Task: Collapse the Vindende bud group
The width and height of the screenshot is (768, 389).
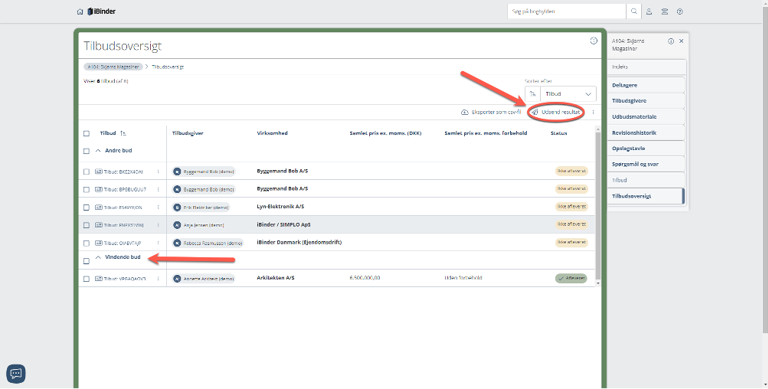Action: click(x=98, y=257)
